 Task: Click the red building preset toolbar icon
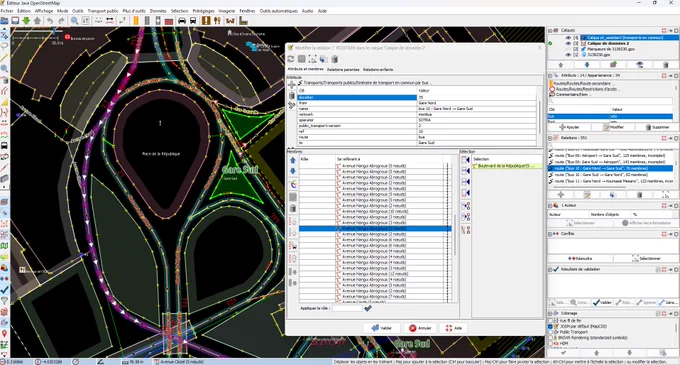[169, 21]
